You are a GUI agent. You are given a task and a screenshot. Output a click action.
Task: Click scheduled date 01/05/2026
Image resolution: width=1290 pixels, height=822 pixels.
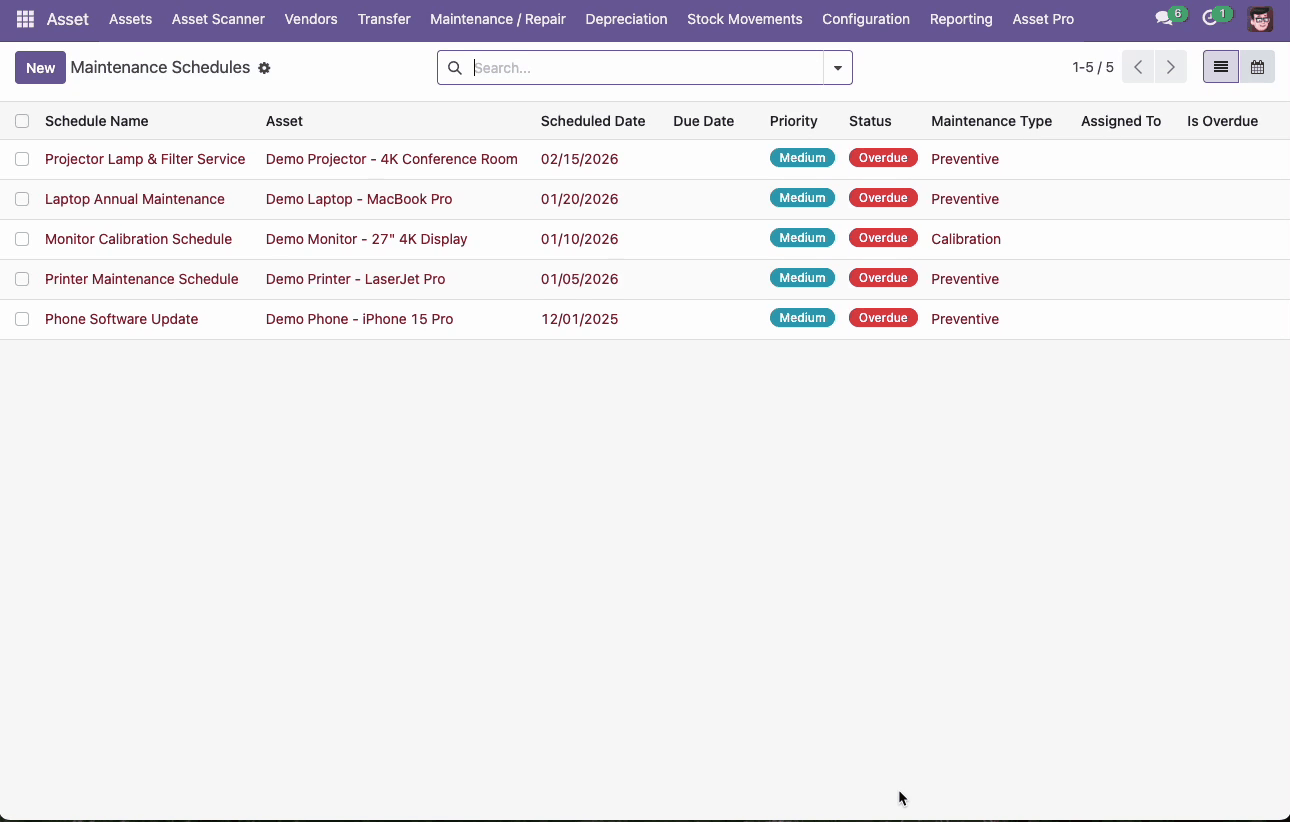coord(580,279)
